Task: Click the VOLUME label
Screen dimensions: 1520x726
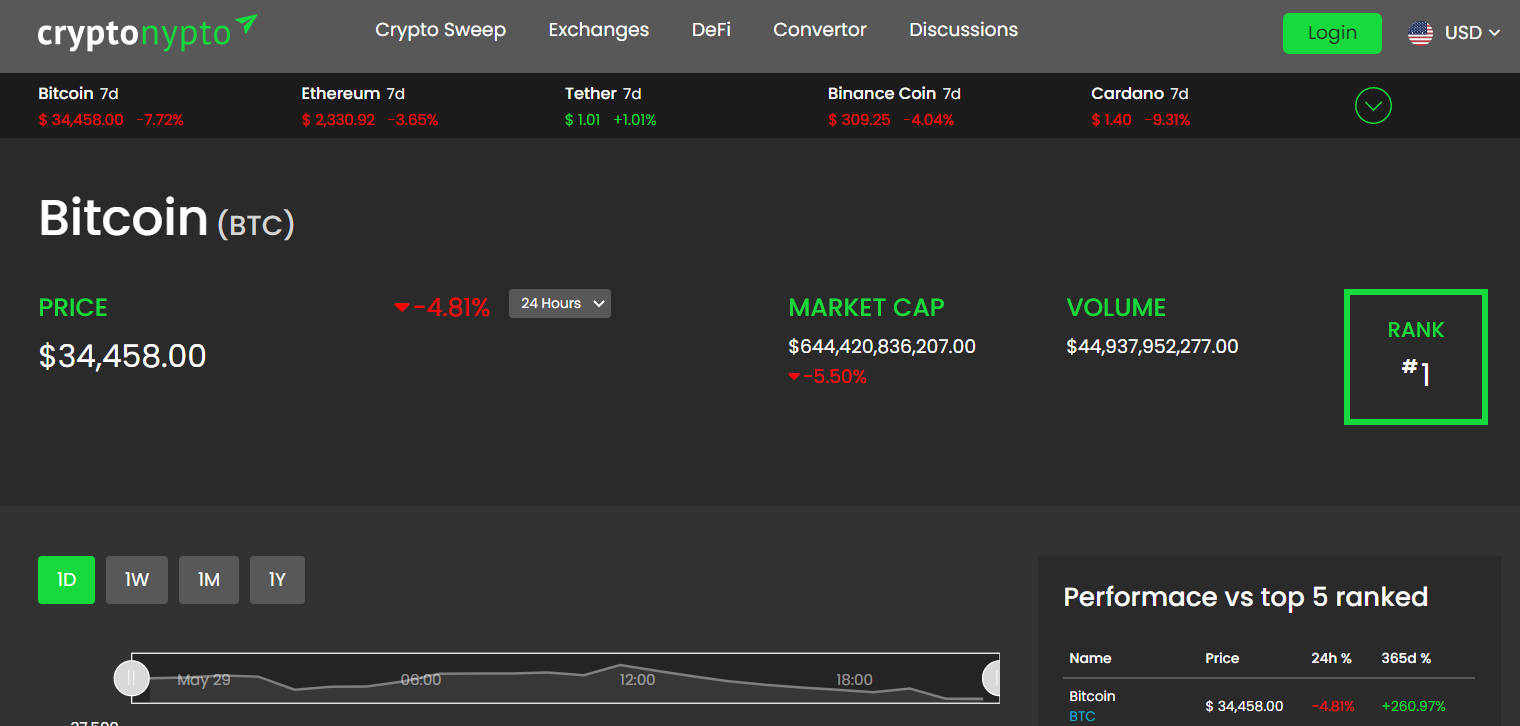Action: (x=1116, y=307)
